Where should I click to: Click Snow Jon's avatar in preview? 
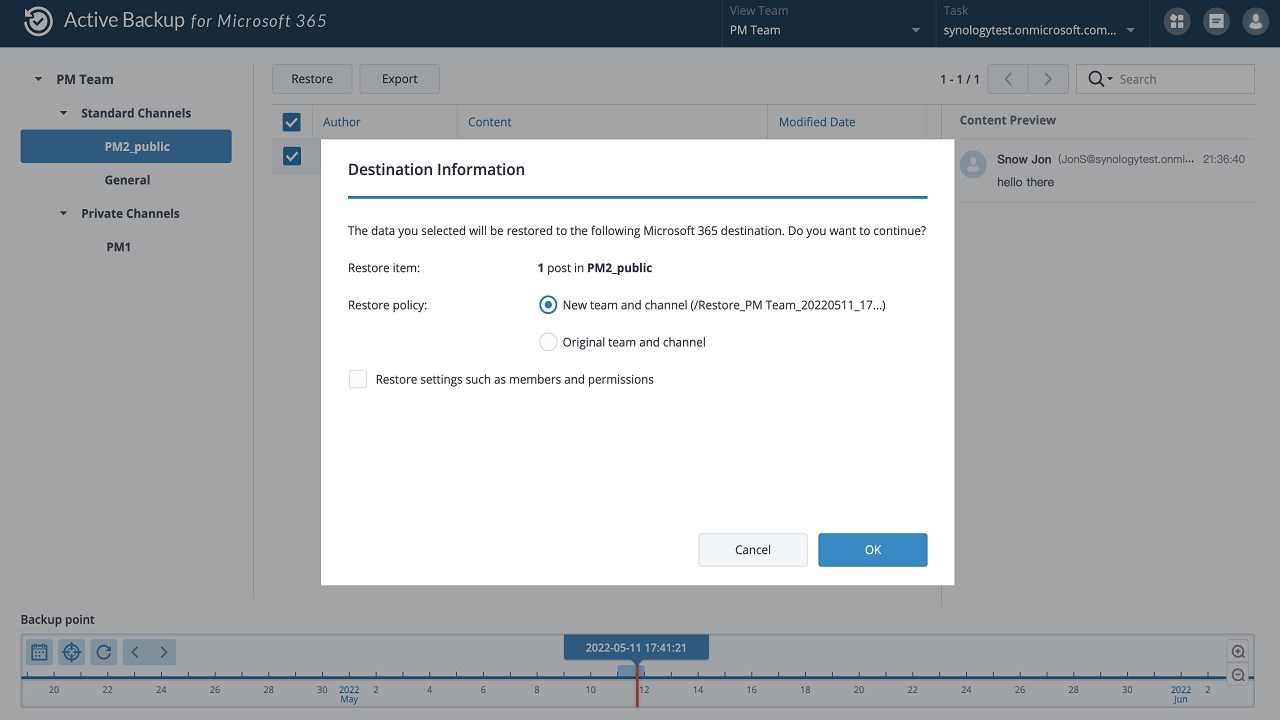pyautogui.click(x=973, y=165)
